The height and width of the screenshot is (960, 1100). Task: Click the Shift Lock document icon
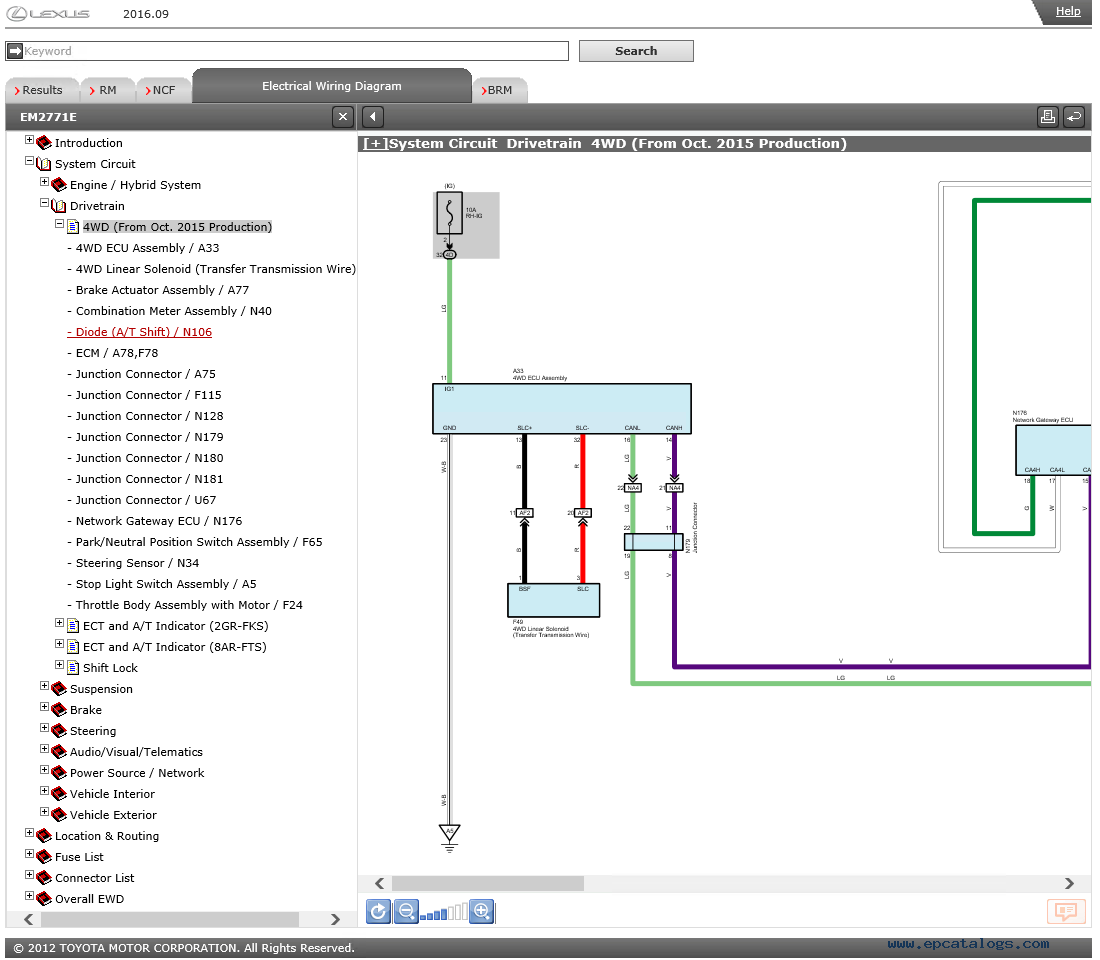73,668
